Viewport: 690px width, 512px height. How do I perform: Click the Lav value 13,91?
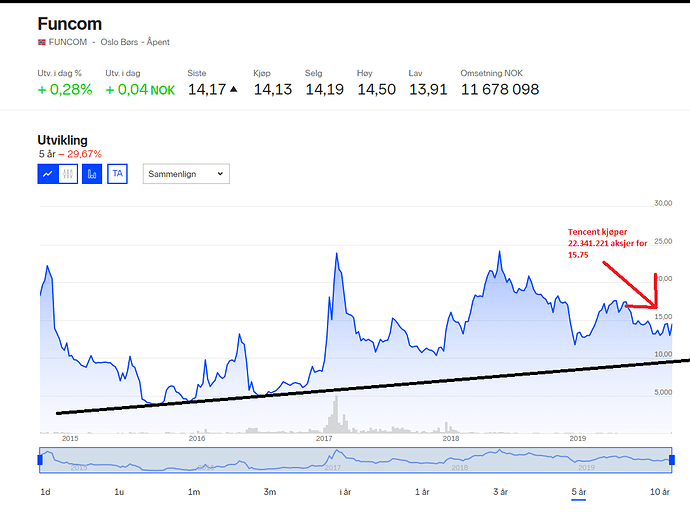click(x=428, y=90)
